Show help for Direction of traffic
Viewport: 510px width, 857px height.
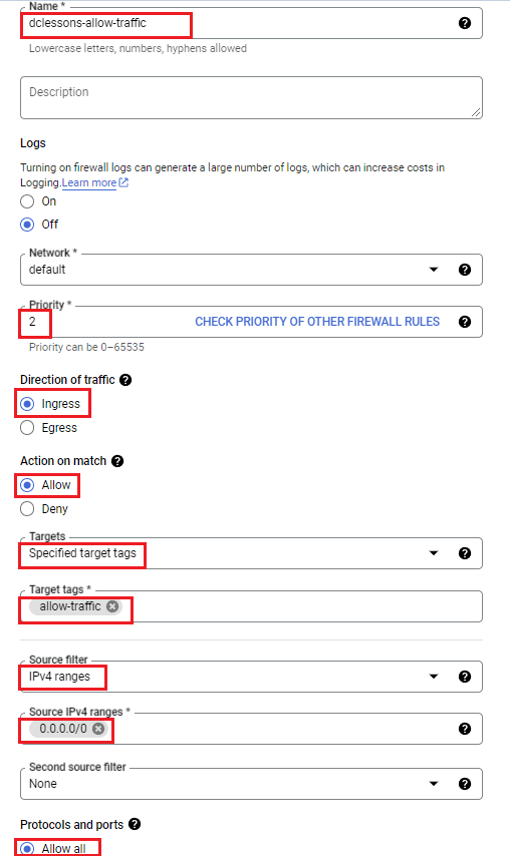(x=125, y=380)
